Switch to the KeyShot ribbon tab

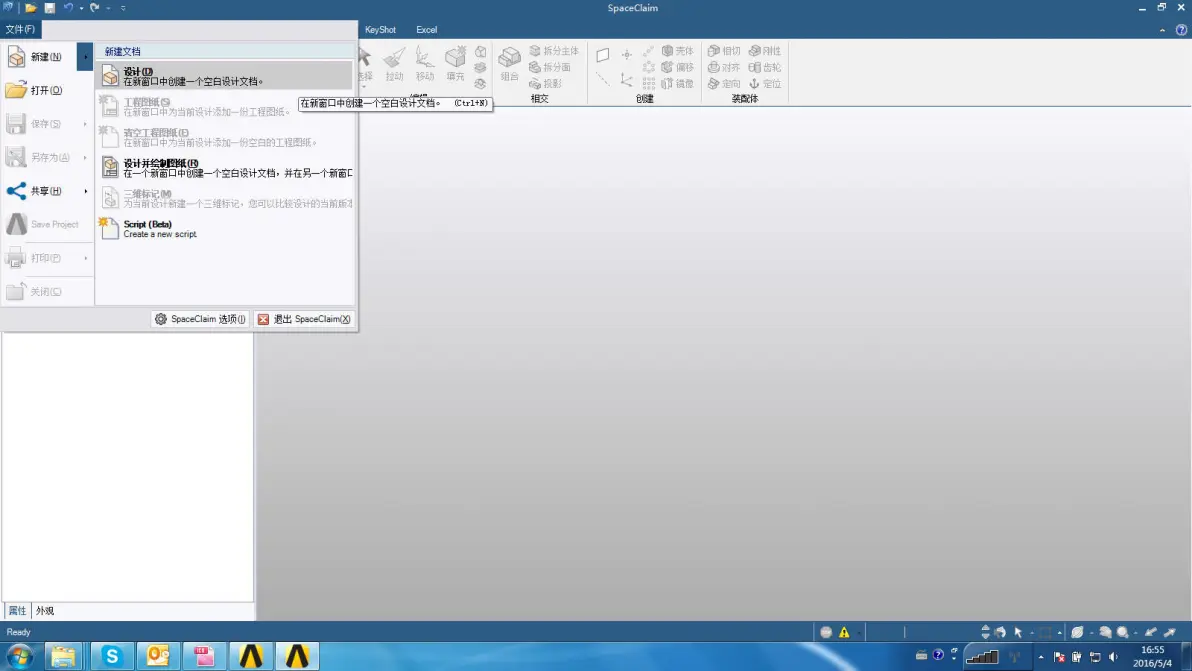pyautogui.click(x=380, y=30)
